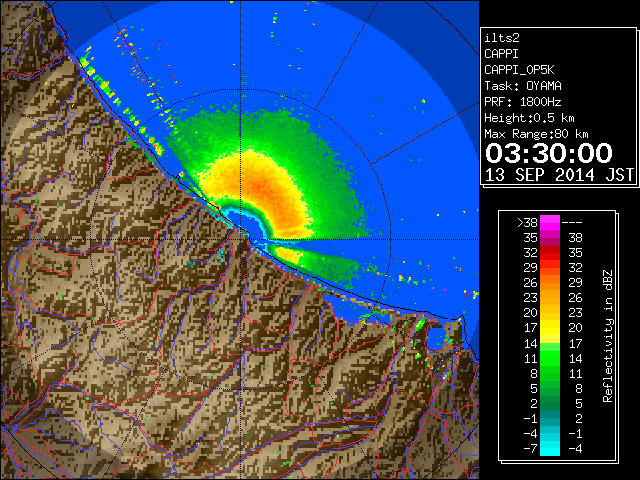Click the 'ilts2' label in info box
Screen dimensions: 640x480
[x=502, y=38]
